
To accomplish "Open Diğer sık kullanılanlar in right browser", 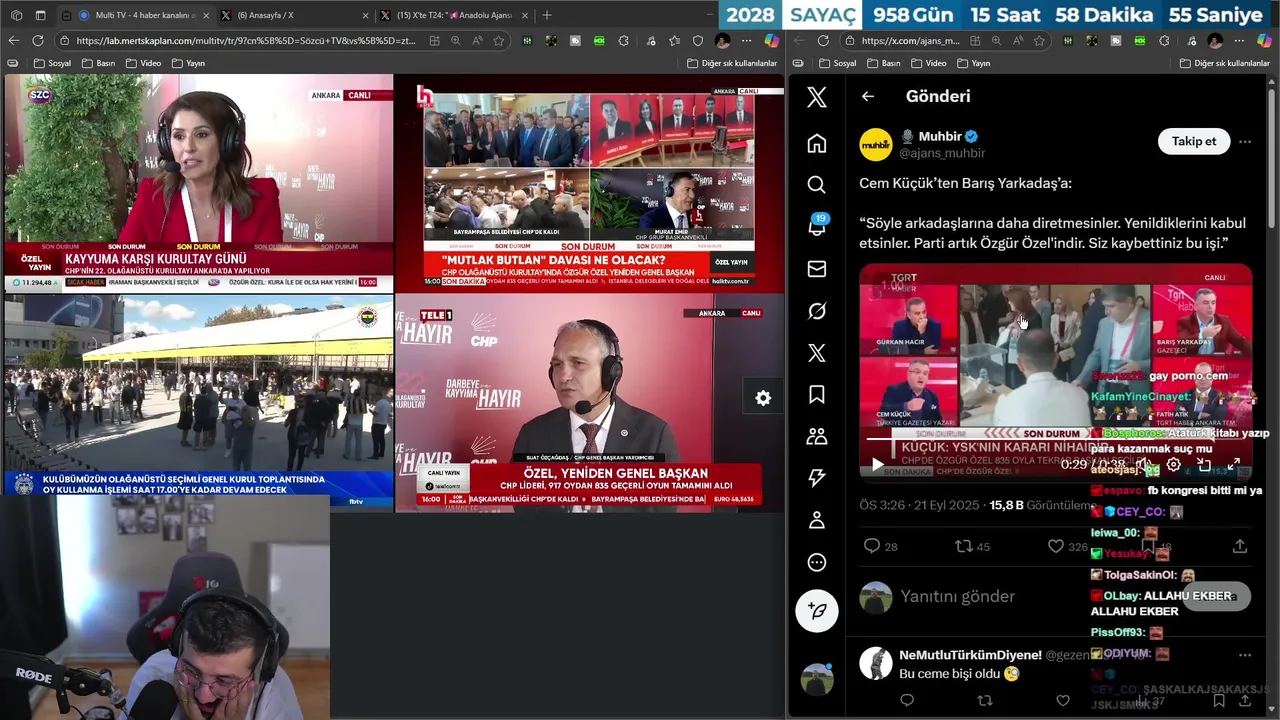I will click(x=1225, y=63).
